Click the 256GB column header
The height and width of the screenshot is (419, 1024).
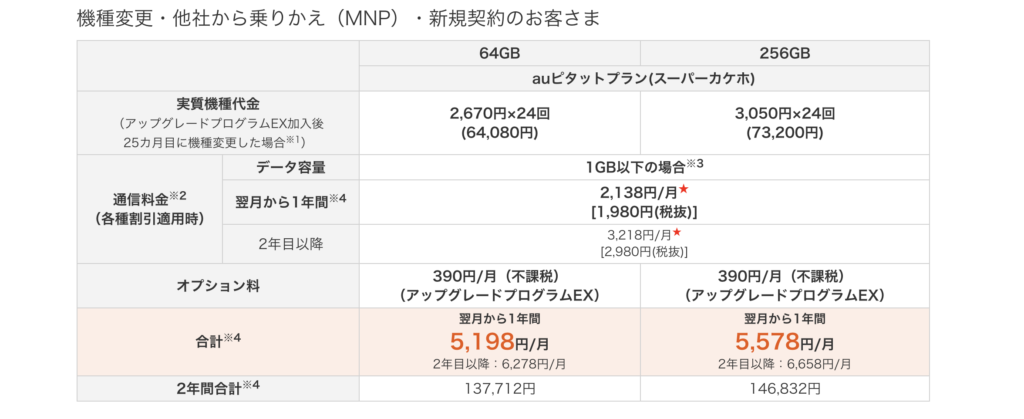tap(785, 54)
